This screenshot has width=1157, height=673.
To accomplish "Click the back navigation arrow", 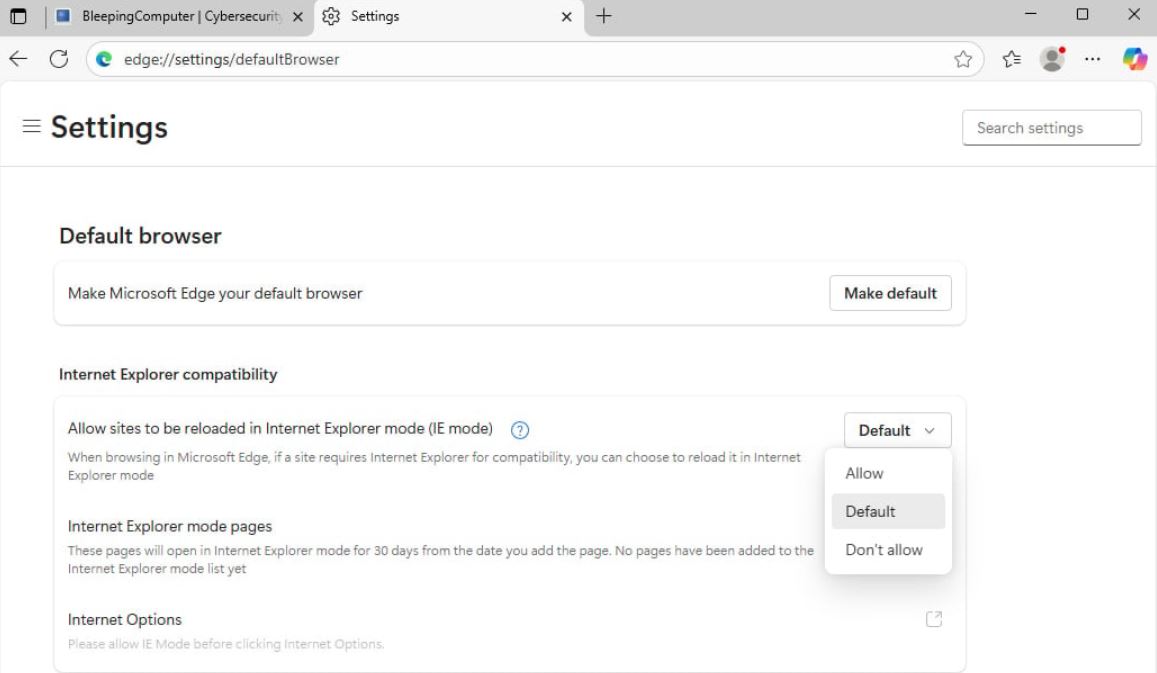I will [x=18, y=59].
